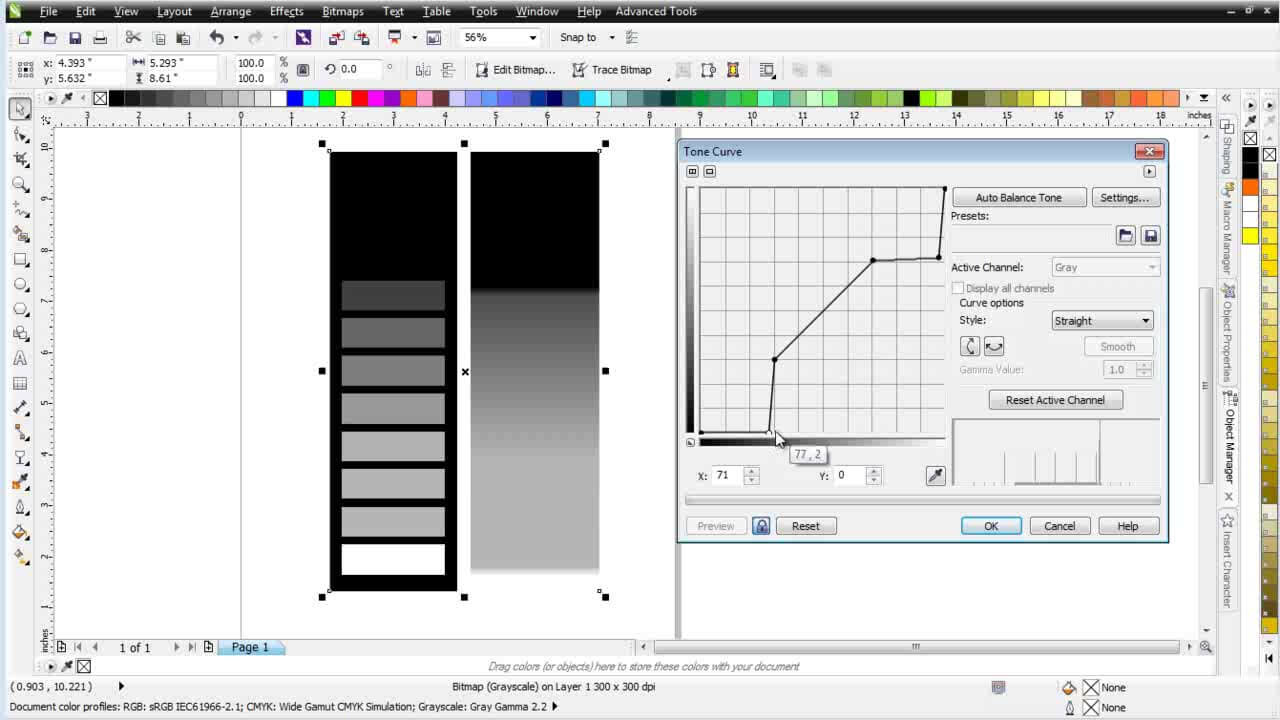This screenshot has height=720, width=1280.
Task: Open the zoom level 56% dropdown
Action: tap(533, 38)
